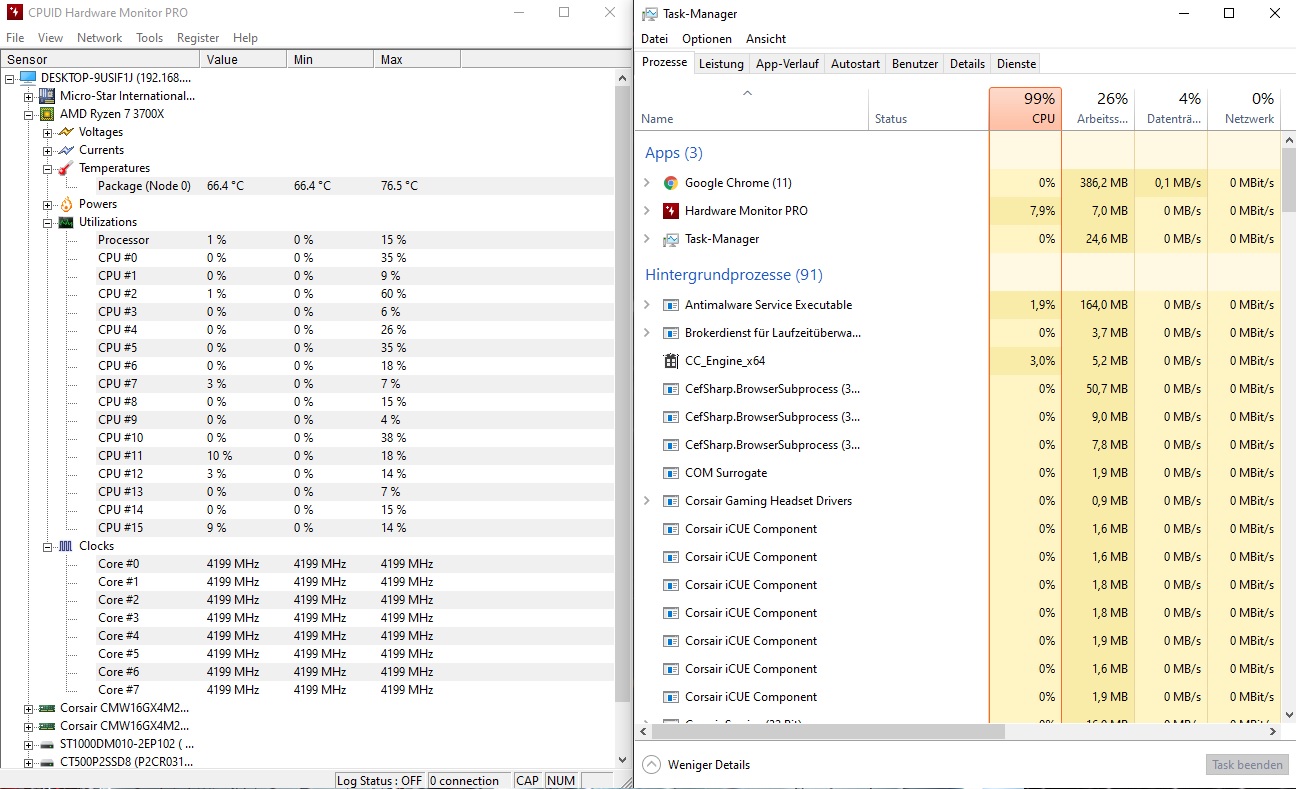Screen dimensions: 1296x789
Task: Click the Task-Manager title bar icon
Action: (650, 14)
